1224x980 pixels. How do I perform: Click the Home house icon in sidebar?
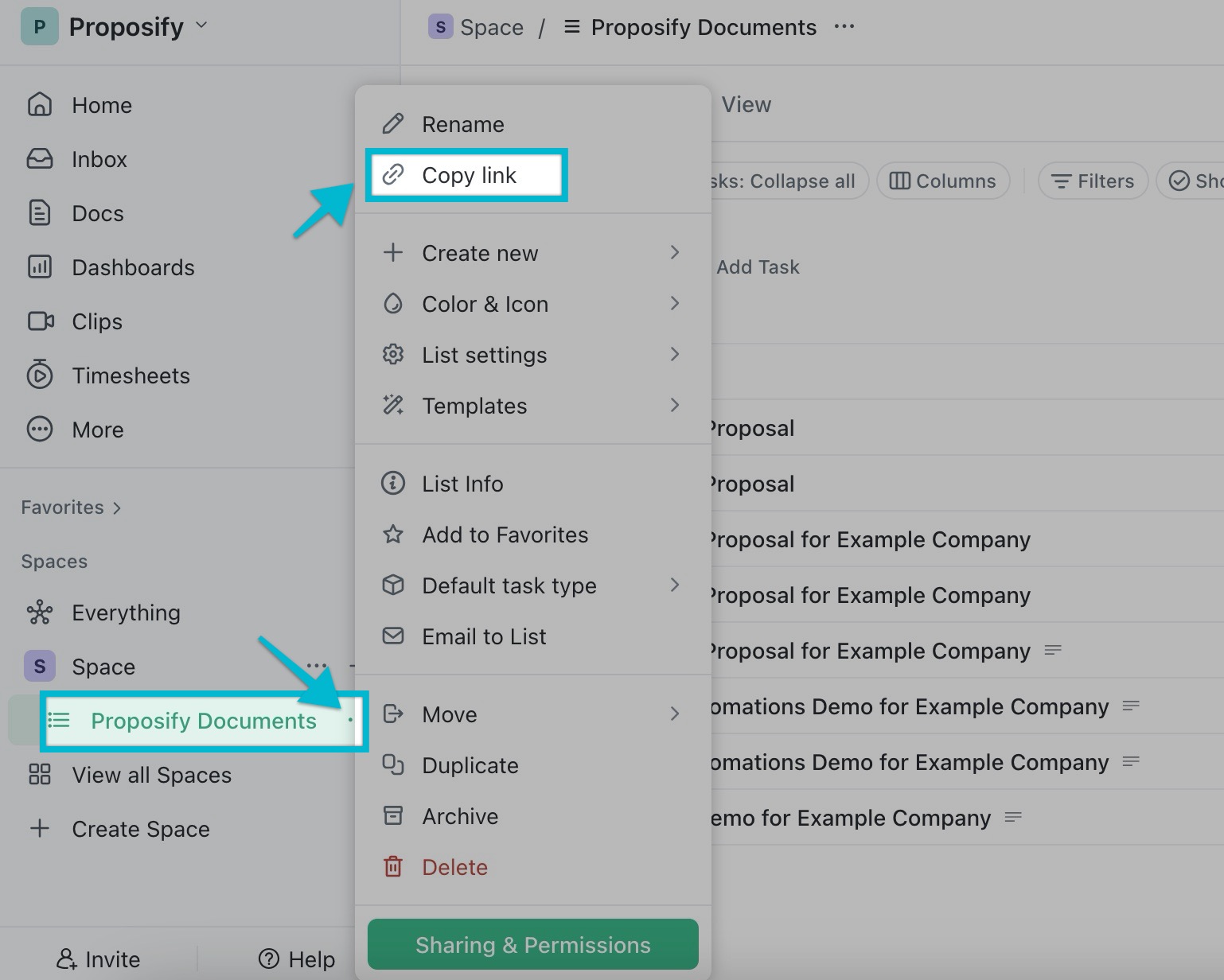point(40,105)
